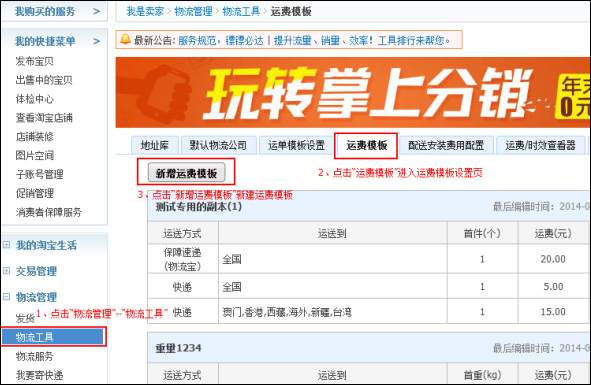This screenshot has width=591, height=385.
Task: Click 首件(个) column header
Action: pos(482,233)
